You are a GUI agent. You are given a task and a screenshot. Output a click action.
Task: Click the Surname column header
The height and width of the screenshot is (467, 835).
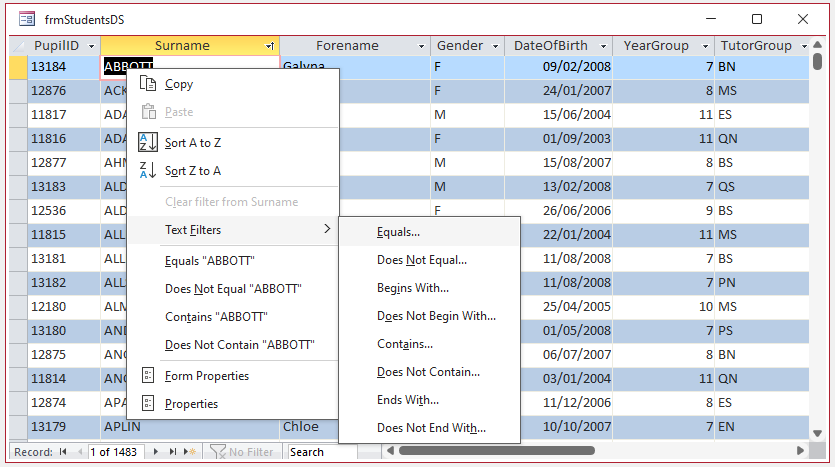coord(190,46)
